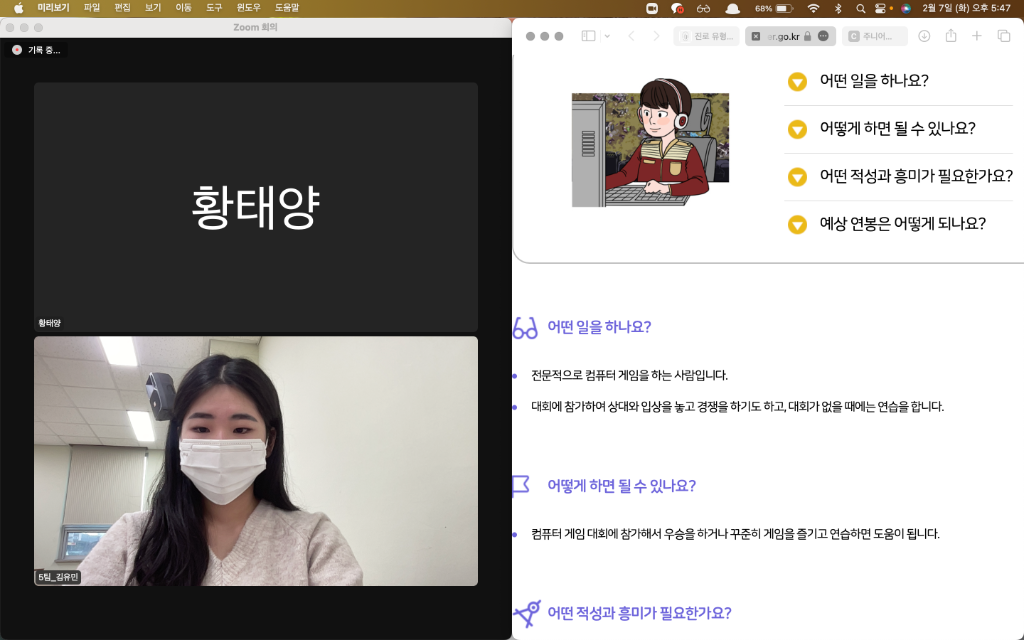Click the Safari share icon

point(950,36)
